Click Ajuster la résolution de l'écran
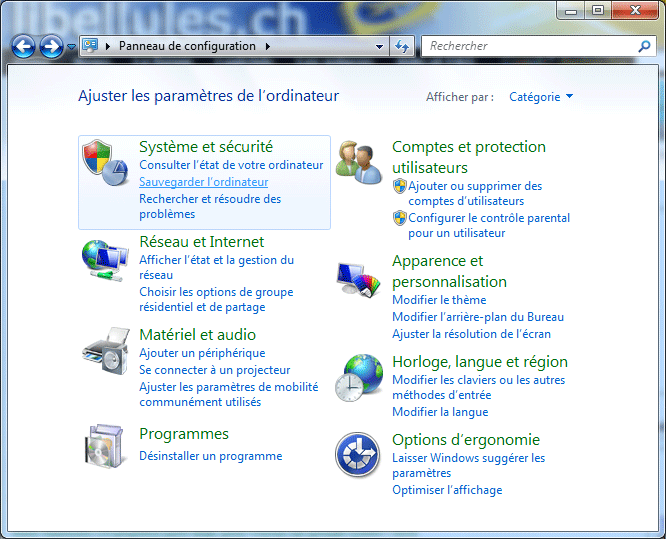666x539 pixels. coord(471,334)
